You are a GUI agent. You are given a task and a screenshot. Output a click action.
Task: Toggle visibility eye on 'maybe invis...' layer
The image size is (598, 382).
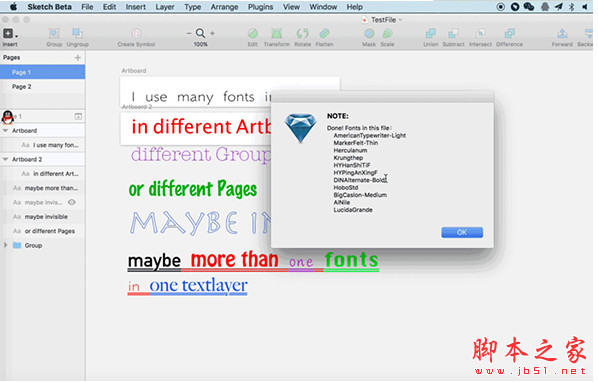pos(72,202)
